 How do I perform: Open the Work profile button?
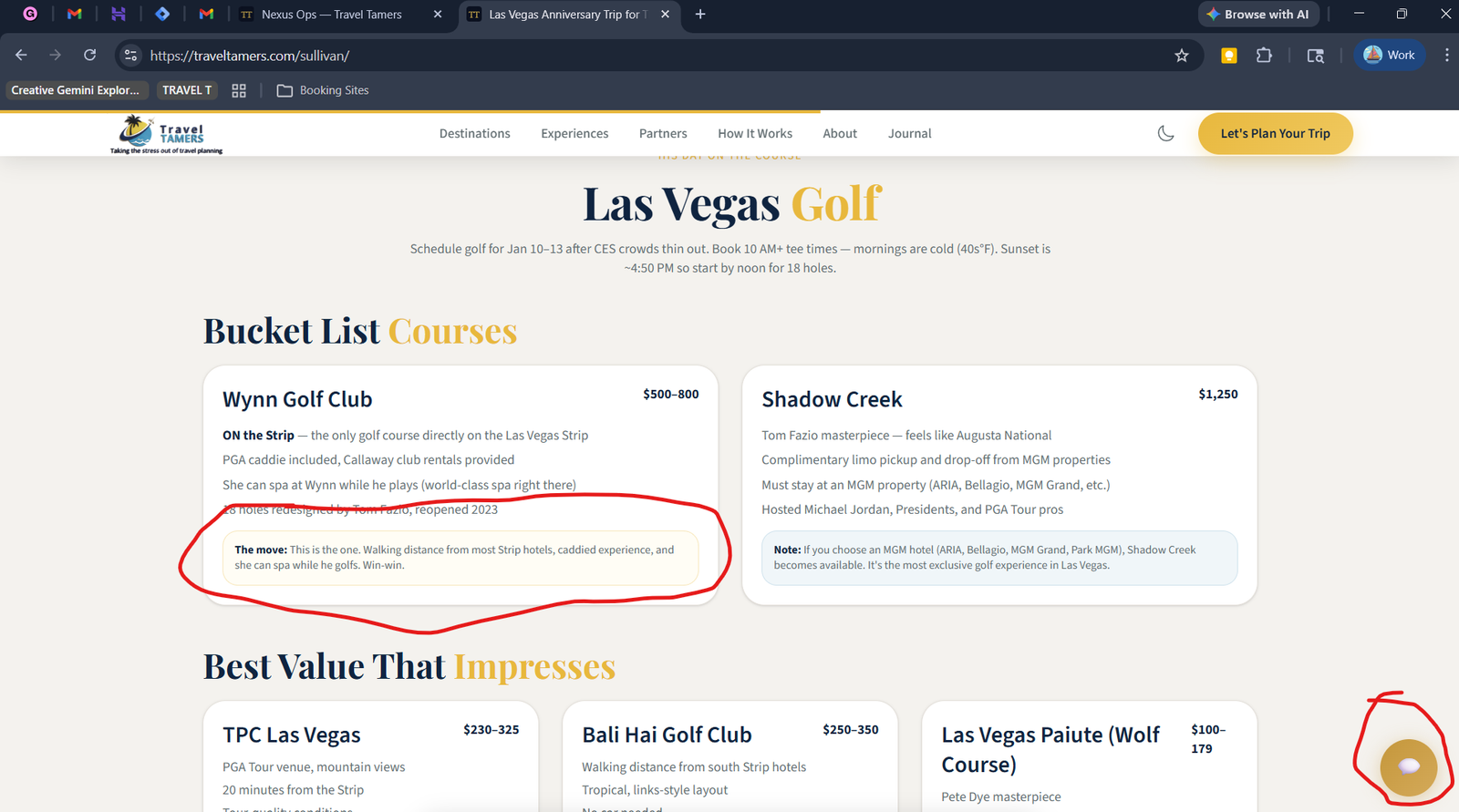tap(1389, 55)
